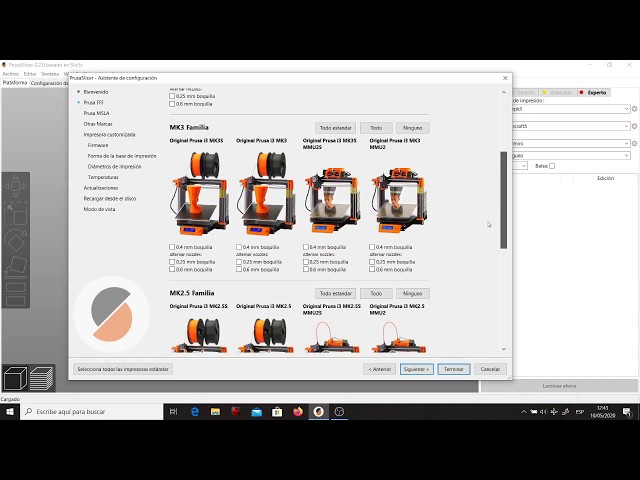Open Task View on the taskbar
Image resolution: width=640 pixels, height=480 pixels.
click(173, 412)
